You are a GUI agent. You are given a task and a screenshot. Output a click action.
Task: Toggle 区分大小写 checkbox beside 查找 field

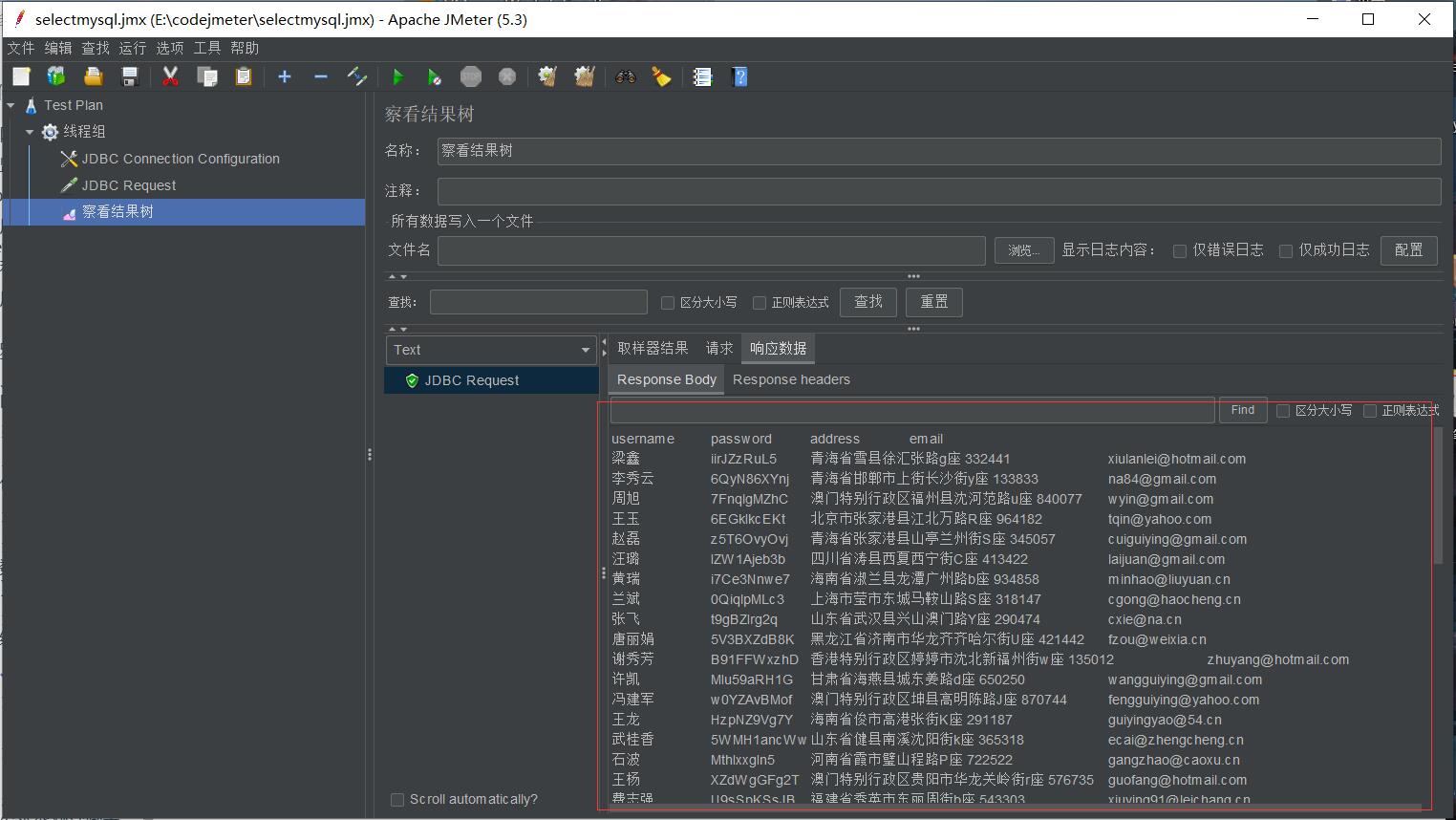(668, 303)
